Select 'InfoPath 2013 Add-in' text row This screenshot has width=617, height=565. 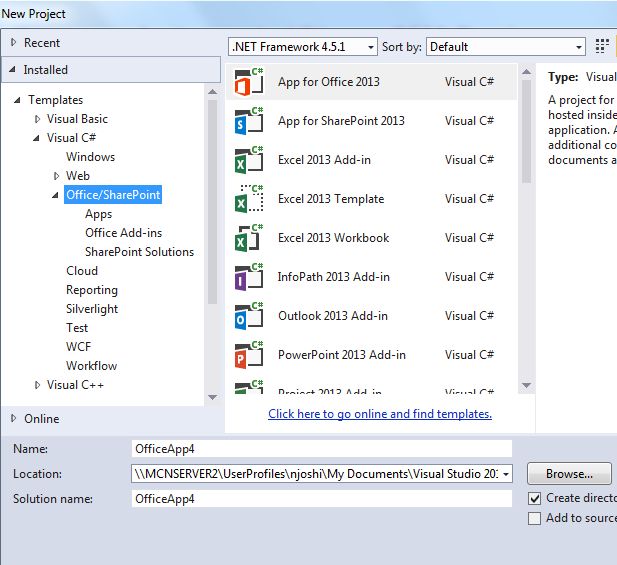point(334,277)
